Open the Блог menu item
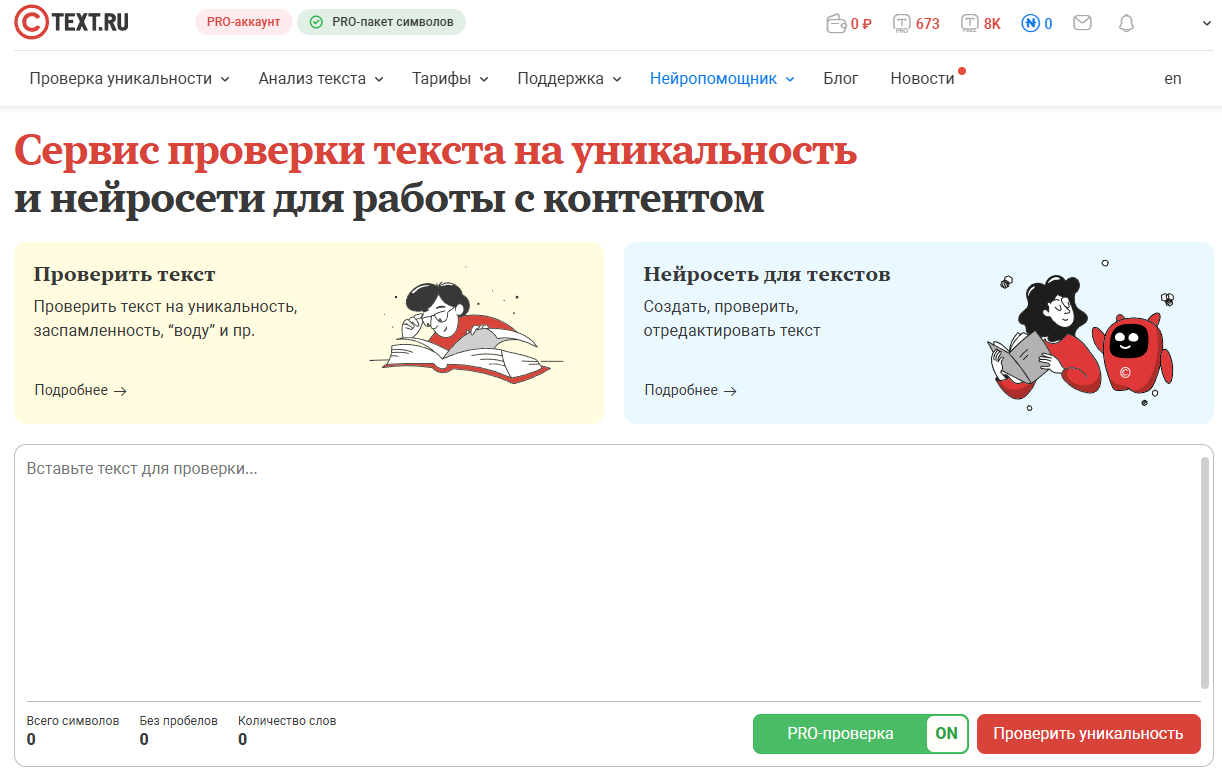Screen dimensions: 1222x775 tap(841, 77)
